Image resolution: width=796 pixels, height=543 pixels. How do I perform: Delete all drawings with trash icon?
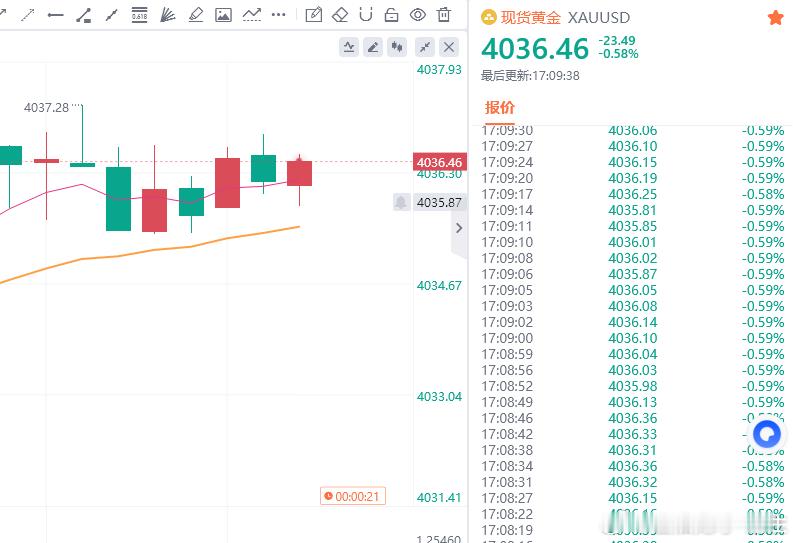click(444, 15)
